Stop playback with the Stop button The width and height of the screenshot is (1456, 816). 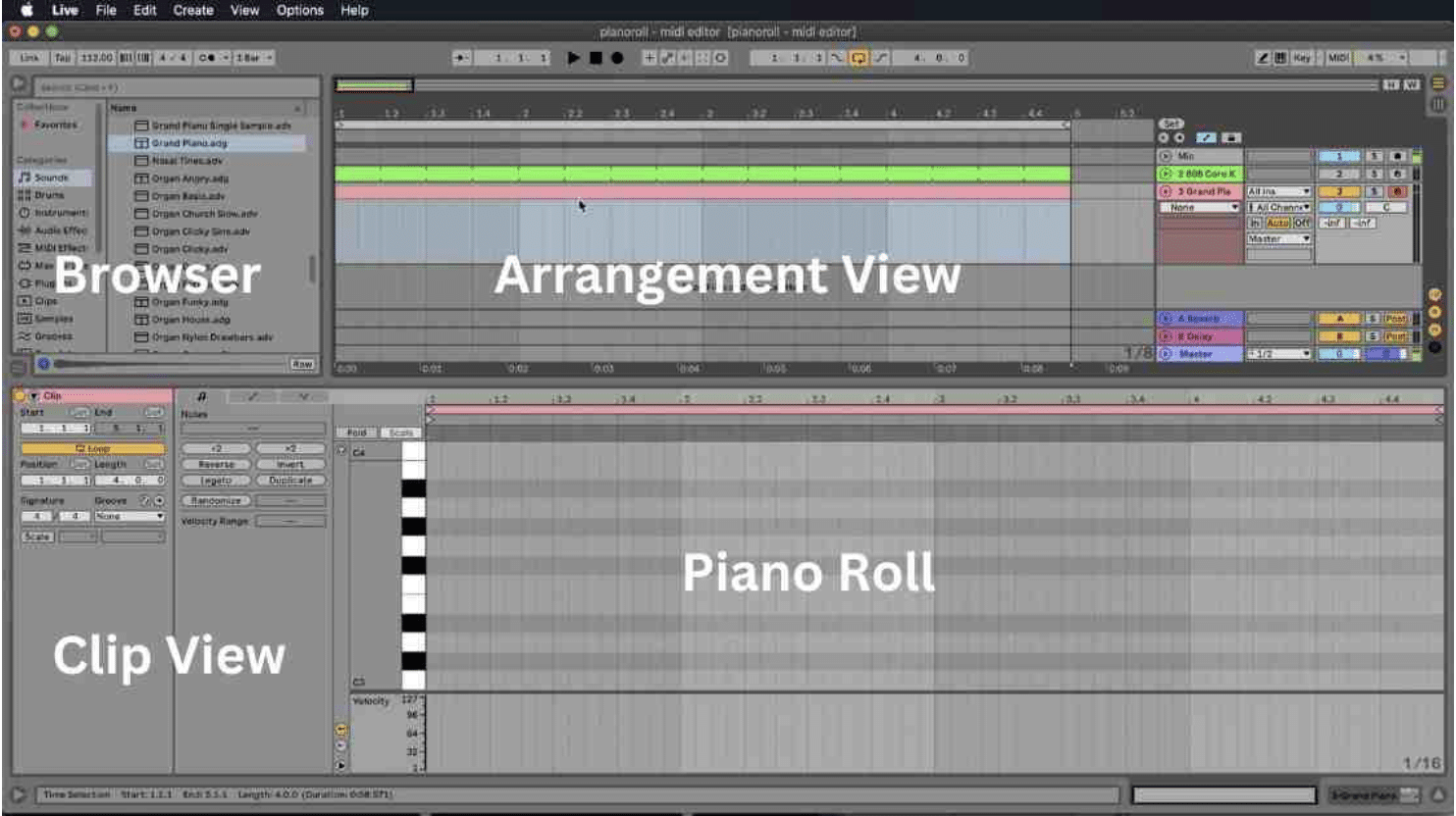tap(596, 58)
